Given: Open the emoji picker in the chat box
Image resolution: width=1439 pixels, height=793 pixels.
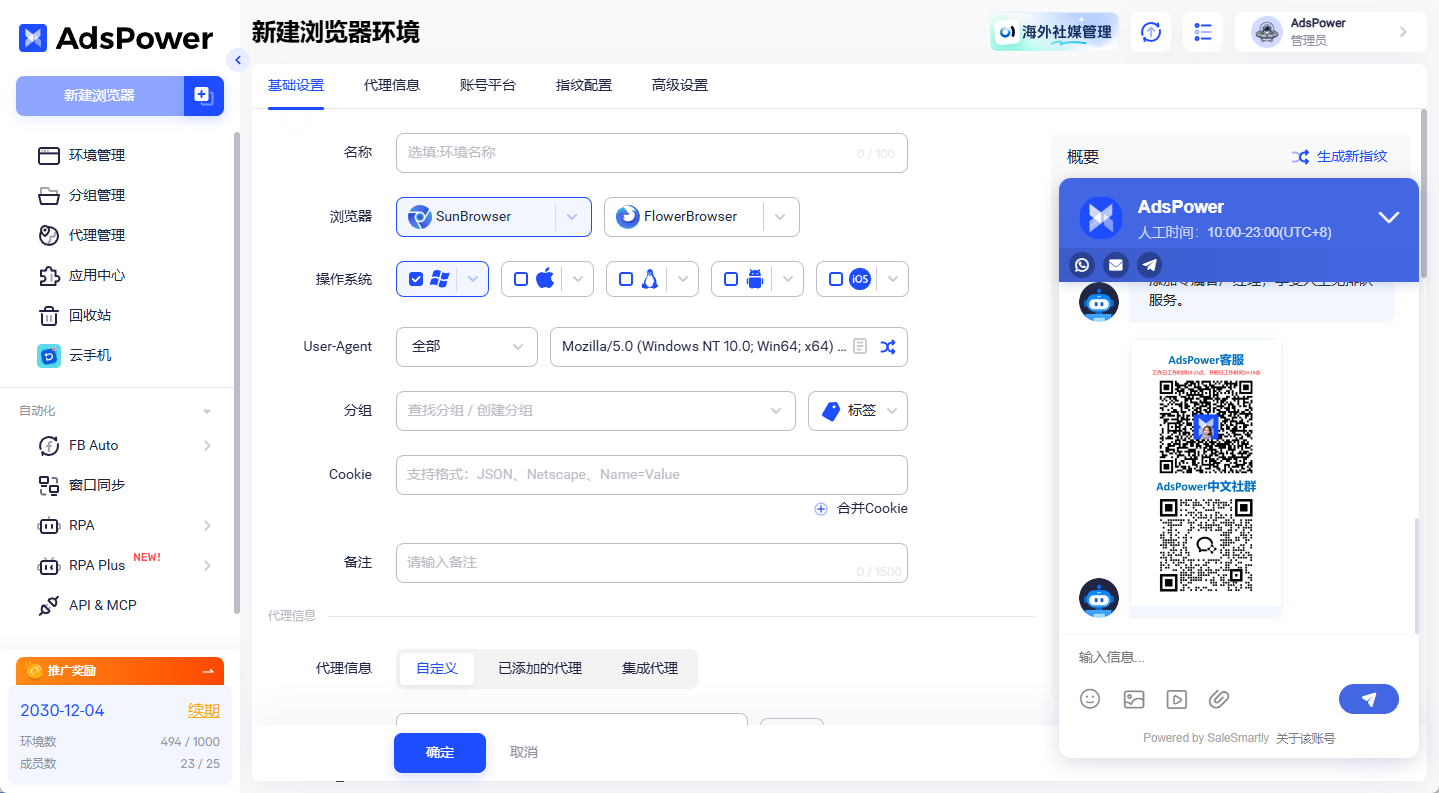Looking at the screenshot, I should click(x=1090, y=699).
